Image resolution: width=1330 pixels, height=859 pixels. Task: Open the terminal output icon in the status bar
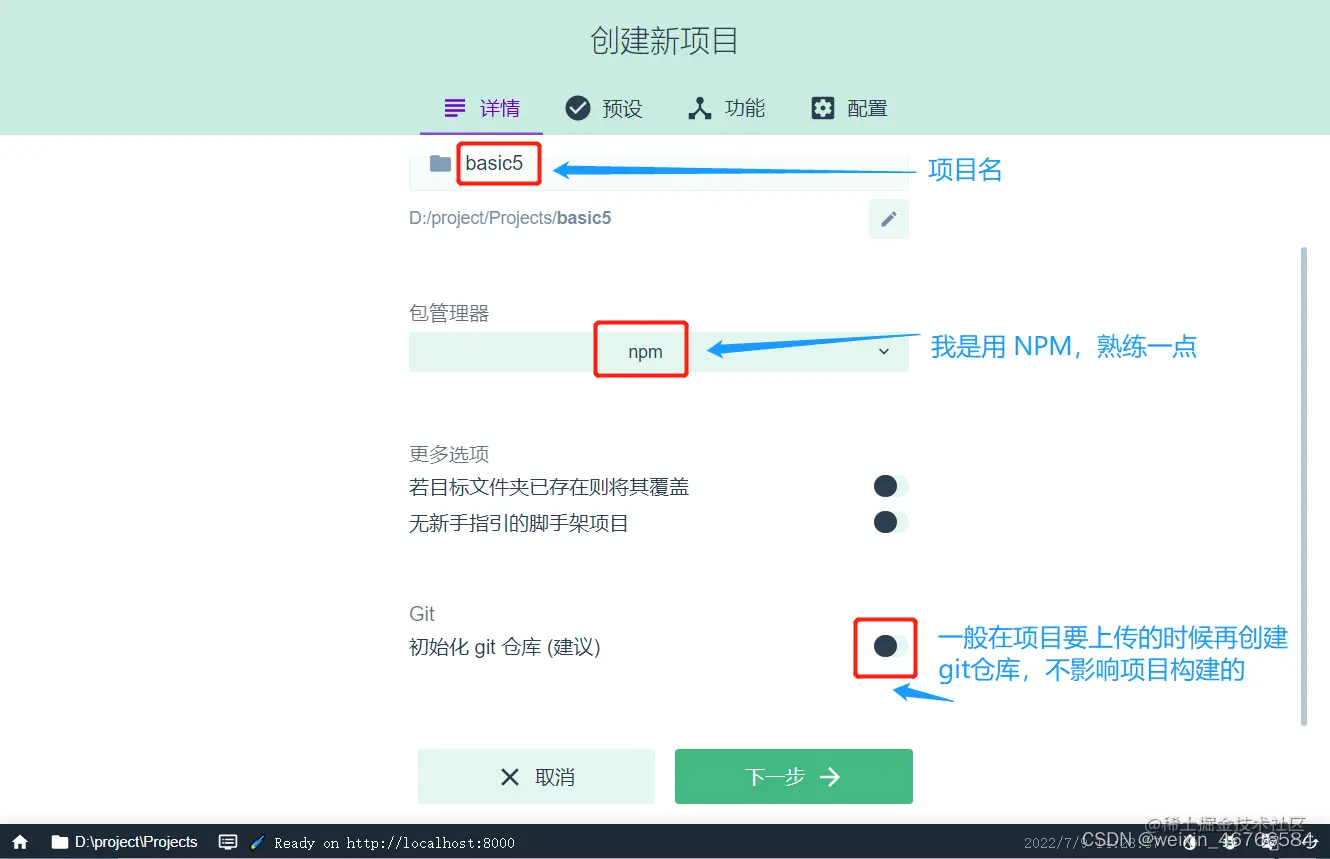pos(228,842)
